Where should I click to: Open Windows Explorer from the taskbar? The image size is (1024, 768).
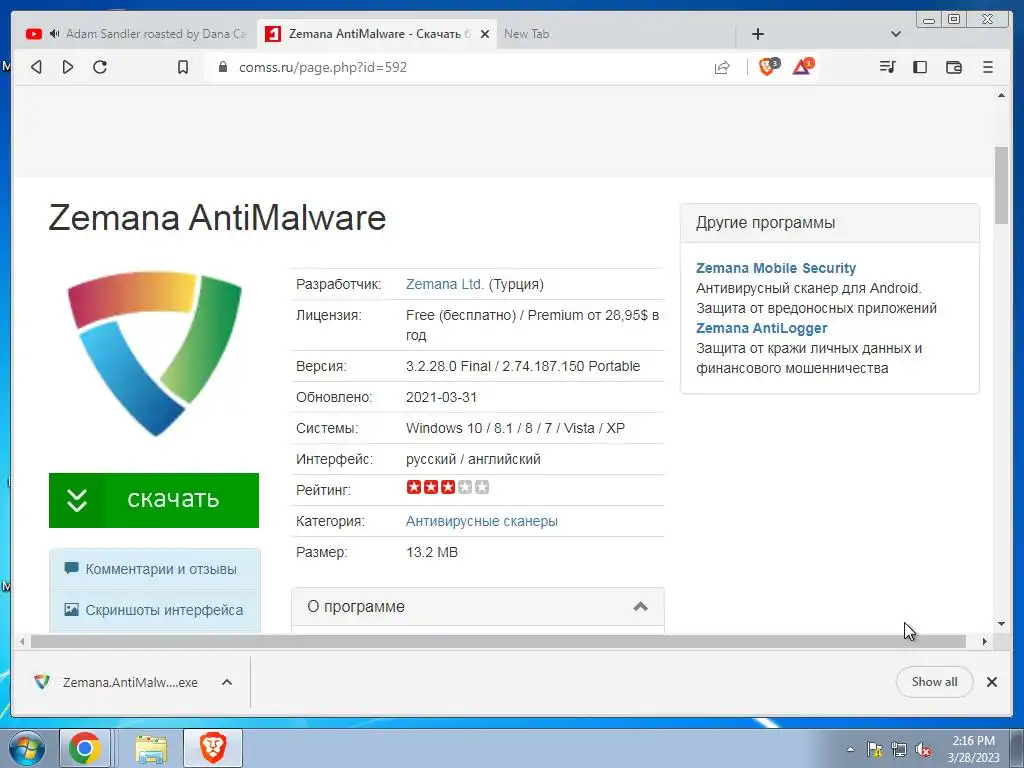click(x=151, y=748)
